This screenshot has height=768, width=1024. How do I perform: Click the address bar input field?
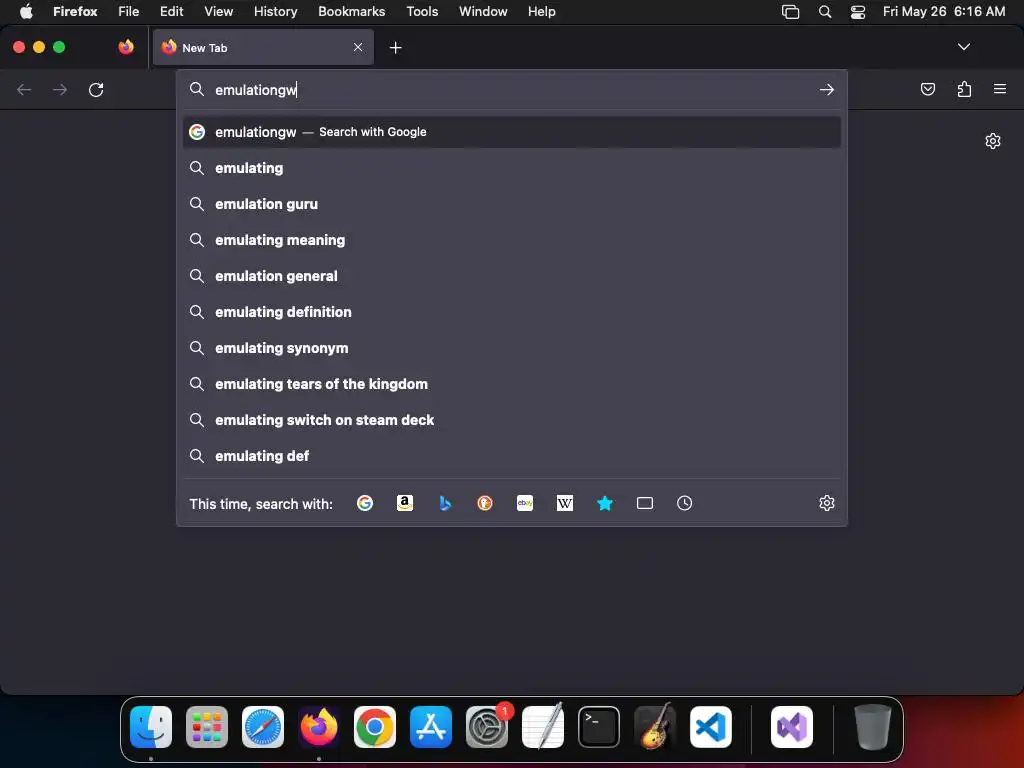click(x=513, y=89)
